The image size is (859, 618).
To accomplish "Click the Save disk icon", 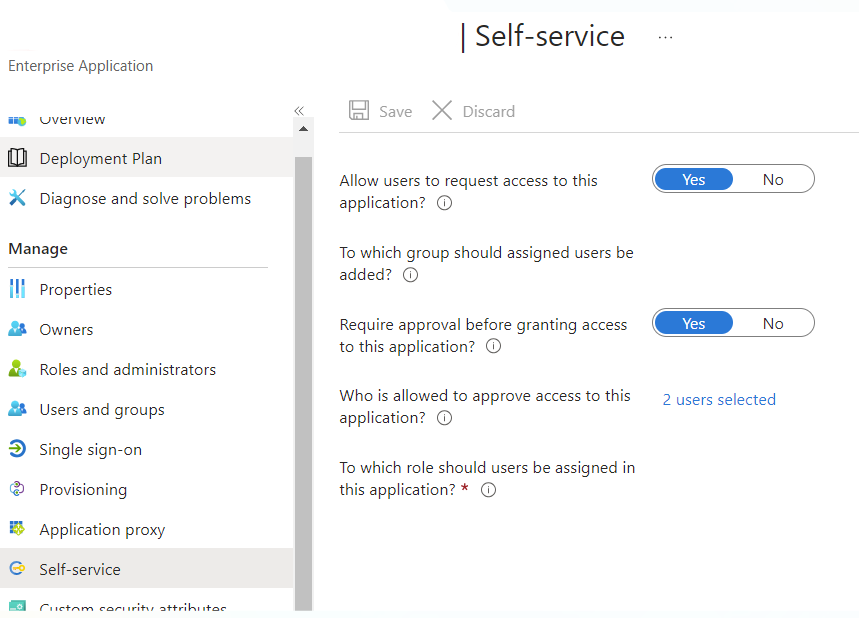I will tap(359, 110).
